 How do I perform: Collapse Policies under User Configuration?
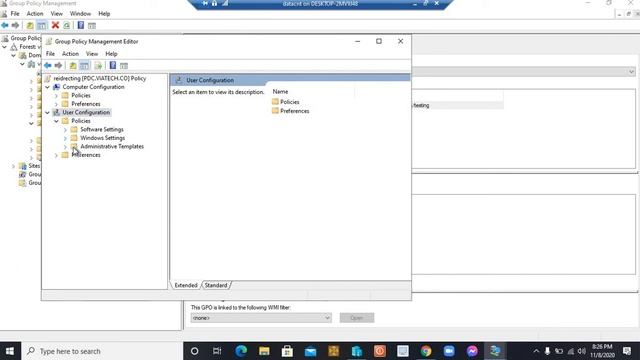tap(56, 121)
